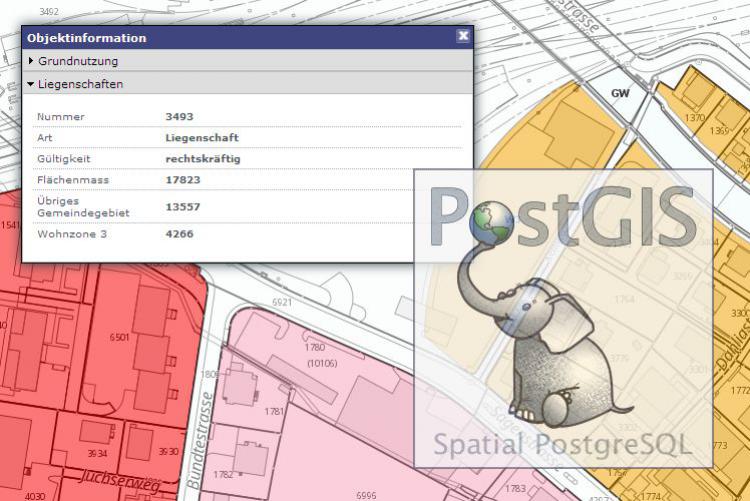Collapse the Liegenschaften section
Image resolution: width=750 pixels, height=501 pixels.
247,84
